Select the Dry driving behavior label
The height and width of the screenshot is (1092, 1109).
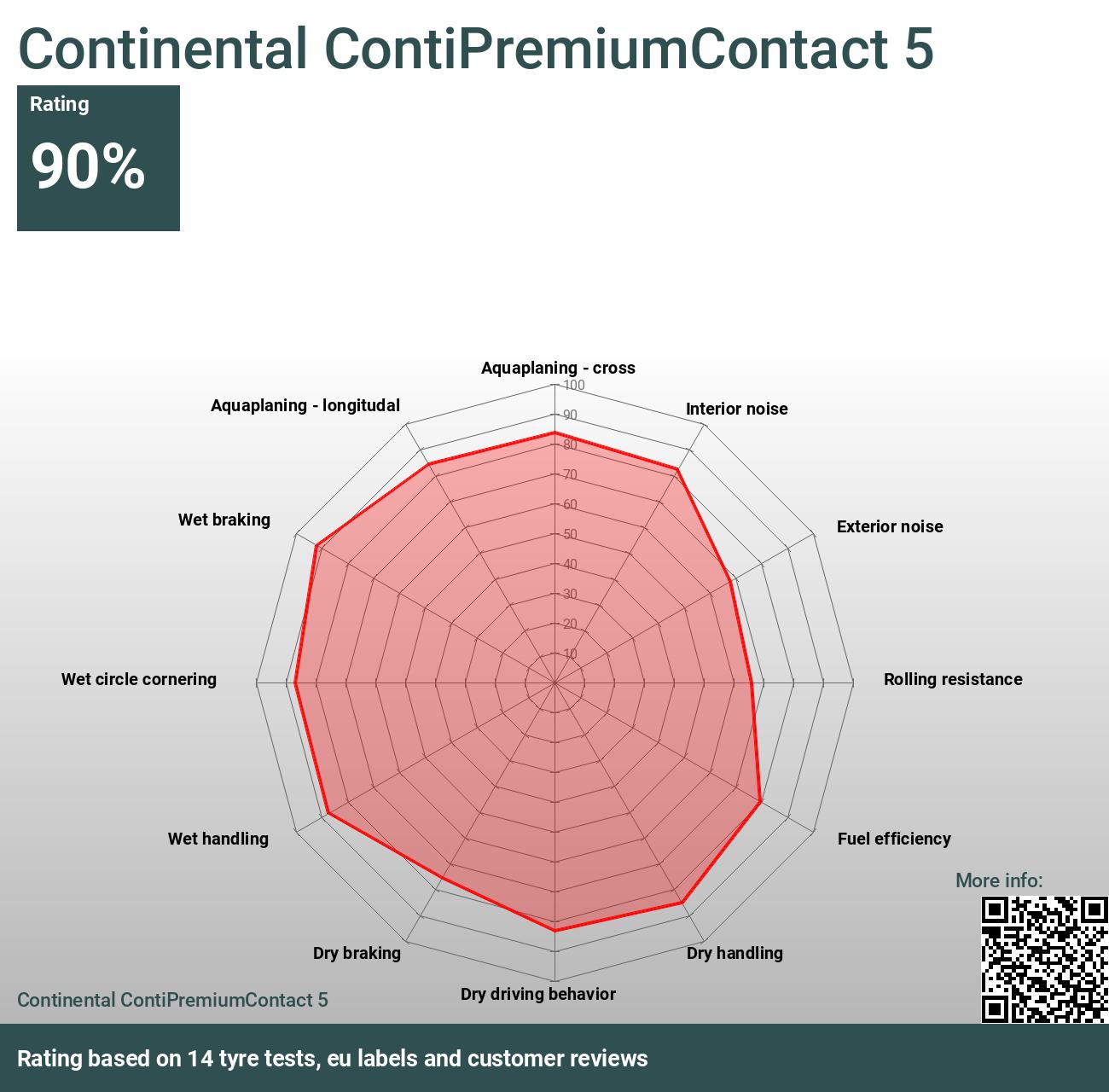click(538, 994)
